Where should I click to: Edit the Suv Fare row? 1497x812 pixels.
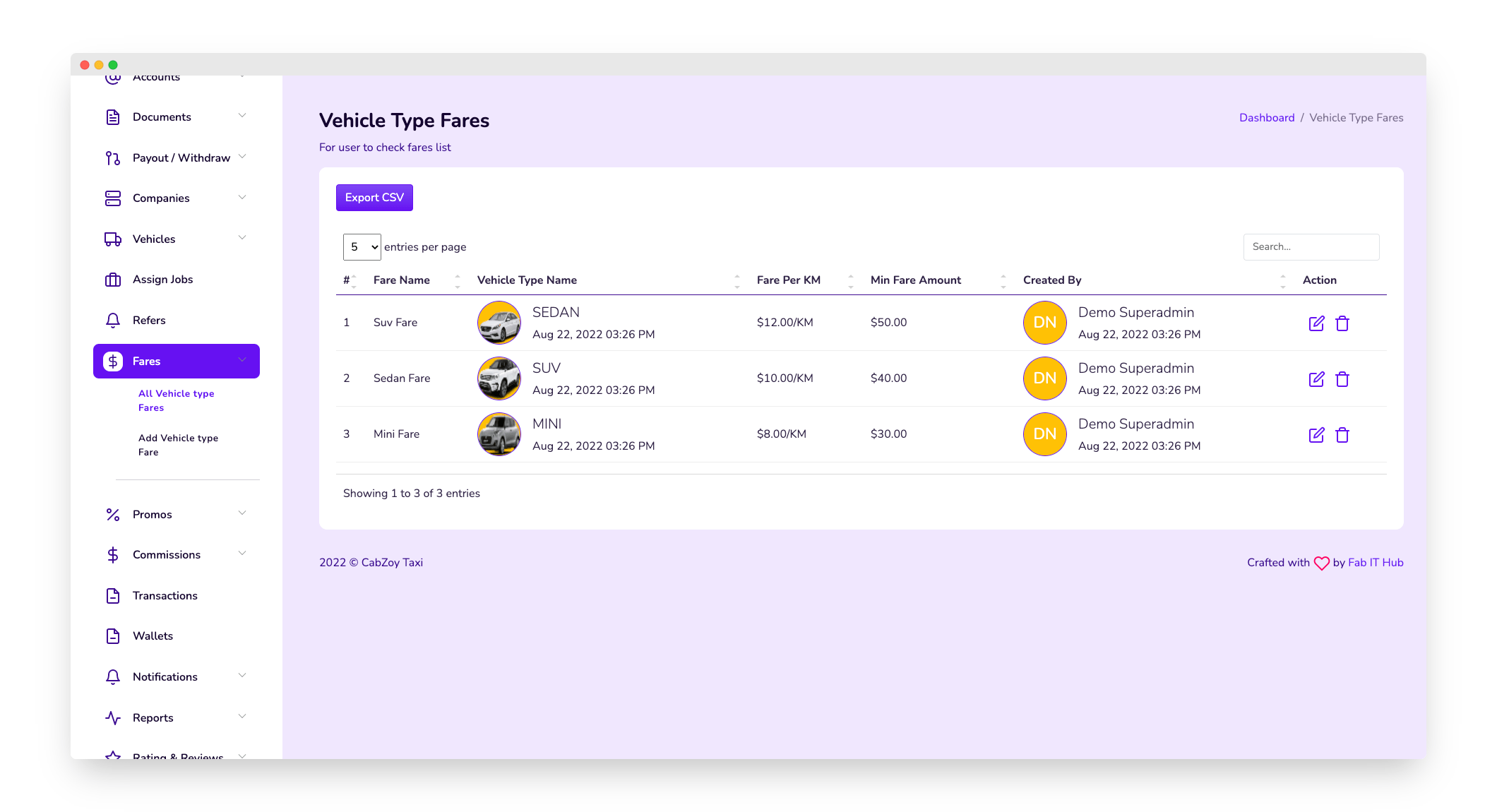1317,323
